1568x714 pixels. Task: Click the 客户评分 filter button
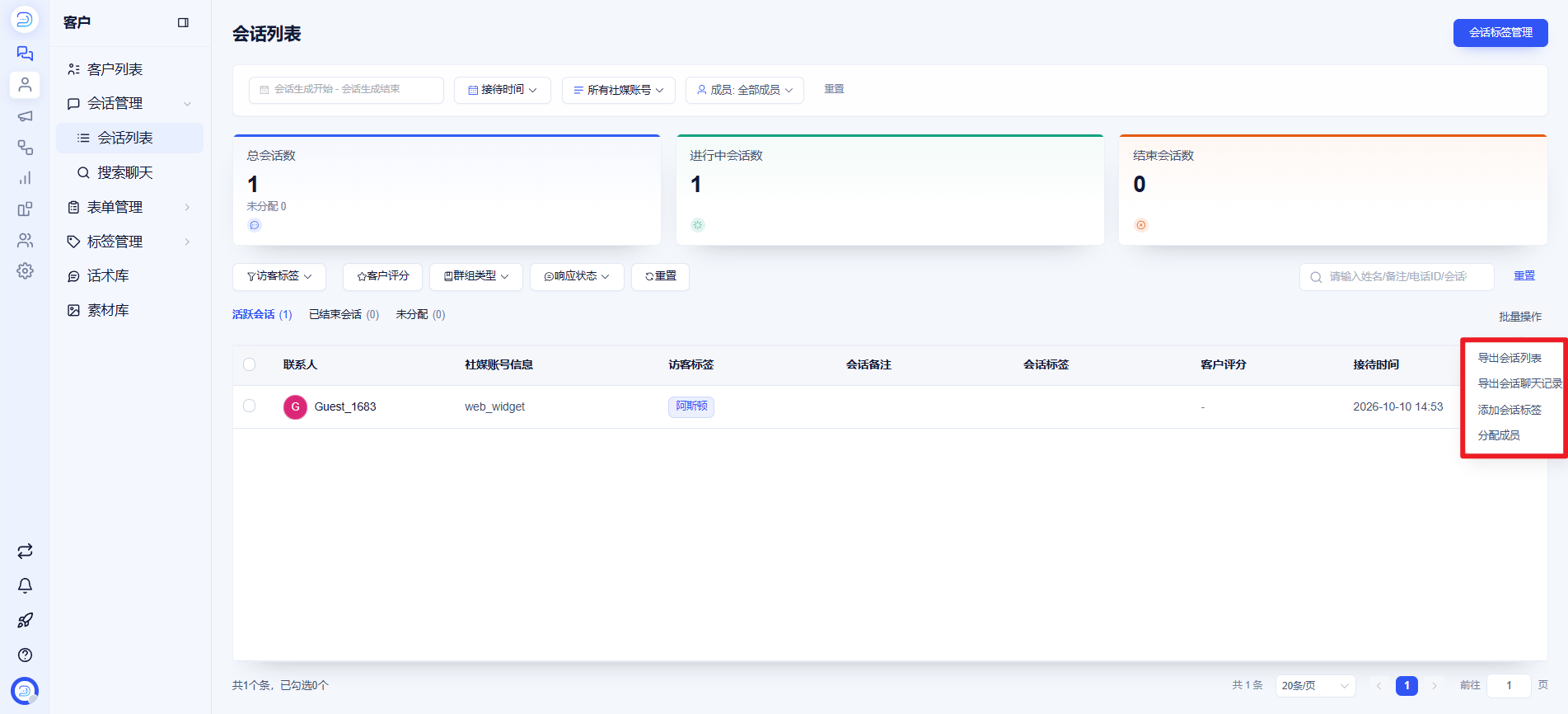[382, 276]
